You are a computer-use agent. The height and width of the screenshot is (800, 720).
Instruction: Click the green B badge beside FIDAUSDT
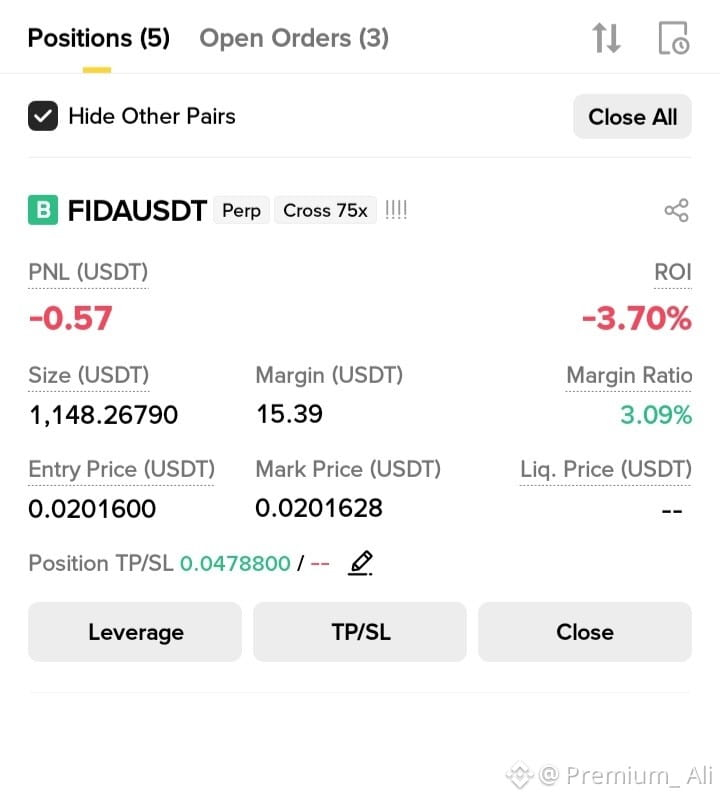(x=43, y=210)
